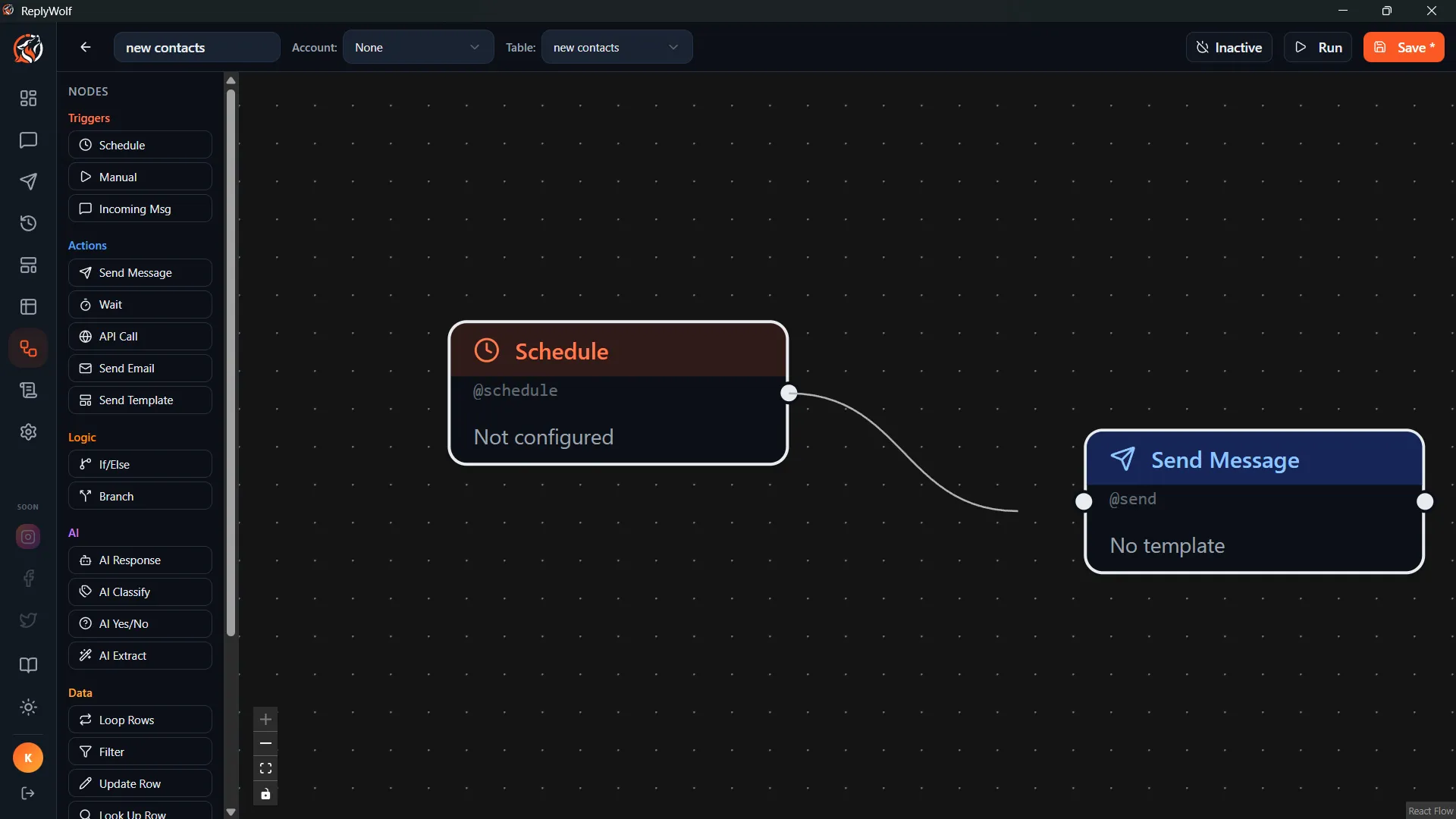
Task: Open the history clock sidebar icon
Action: click(28, 223)
